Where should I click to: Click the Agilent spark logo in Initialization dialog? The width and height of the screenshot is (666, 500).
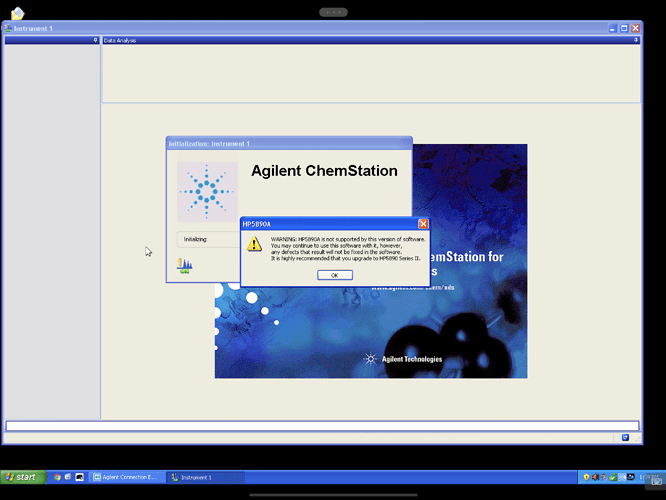pyautogui.click(x=207, y=192)
